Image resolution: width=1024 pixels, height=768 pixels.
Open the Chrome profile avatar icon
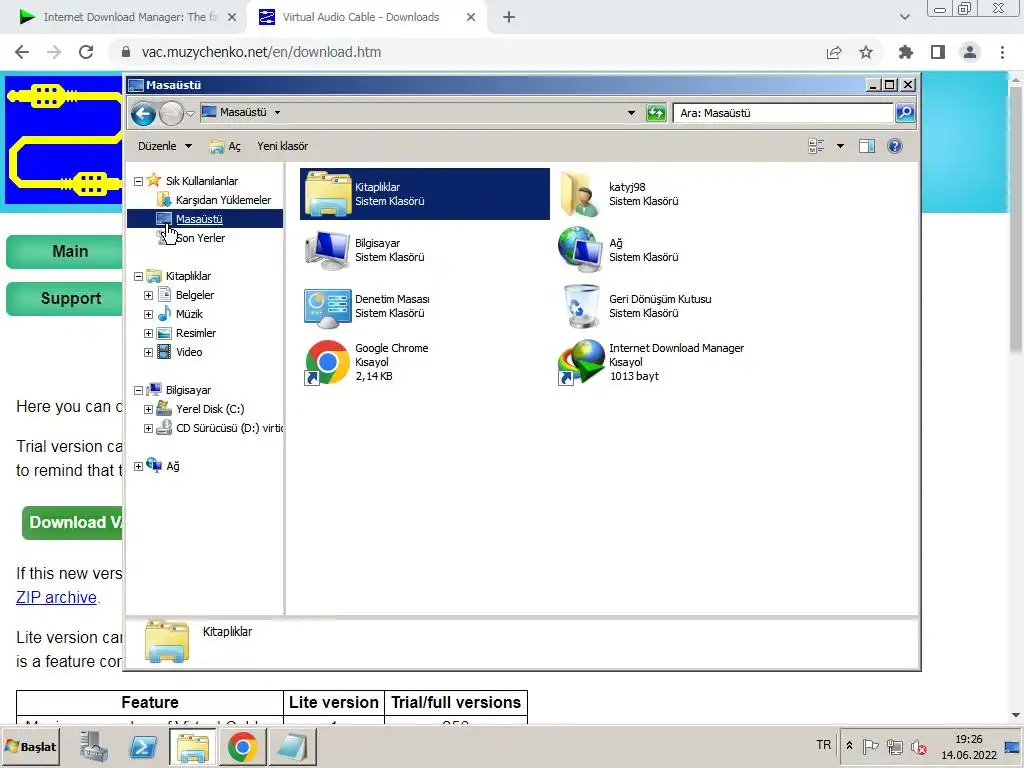pos(970,52)
